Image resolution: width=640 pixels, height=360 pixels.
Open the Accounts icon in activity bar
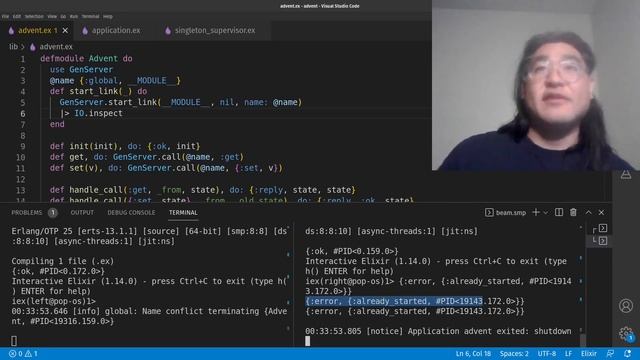coord(626,306)
